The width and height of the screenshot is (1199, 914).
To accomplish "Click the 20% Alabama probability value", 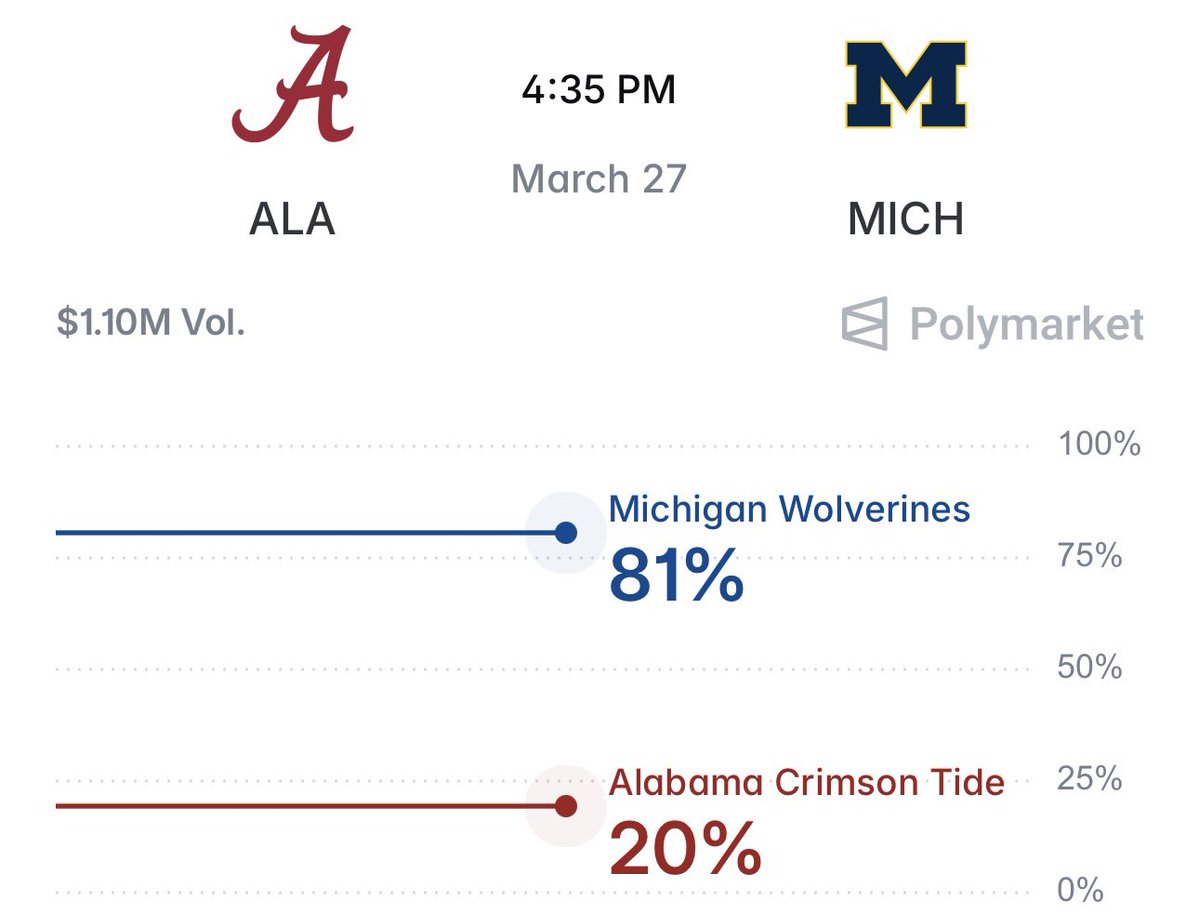I will click(x=684, y=849).
